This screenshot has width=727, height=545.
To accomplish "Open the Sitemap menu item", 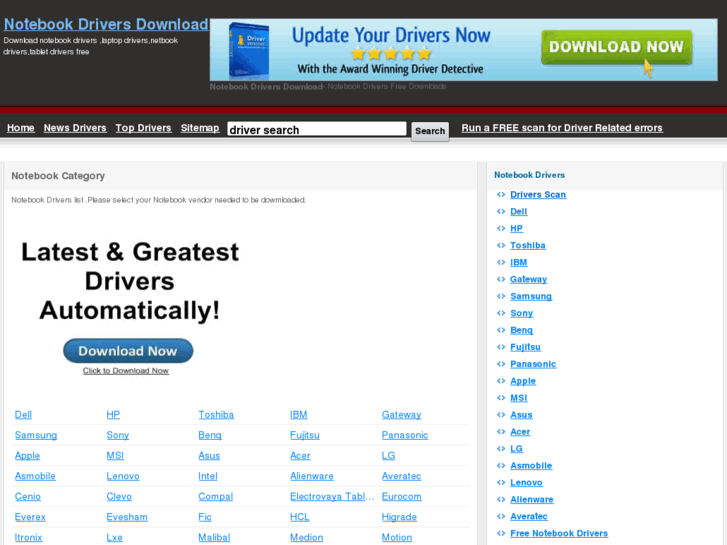I will pos(200,128).
